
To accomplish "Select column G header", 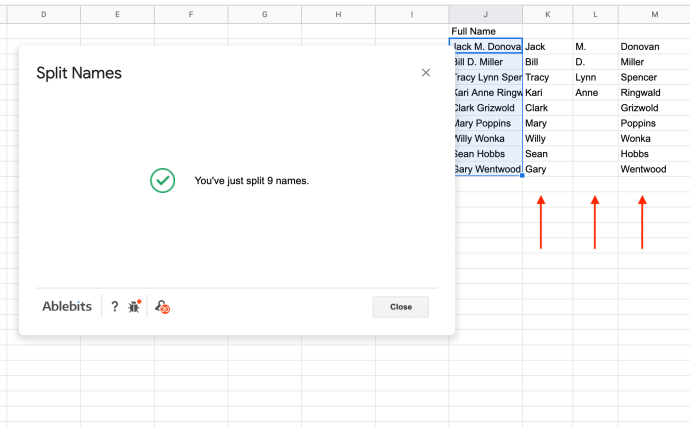I will [x=264, y=14].
